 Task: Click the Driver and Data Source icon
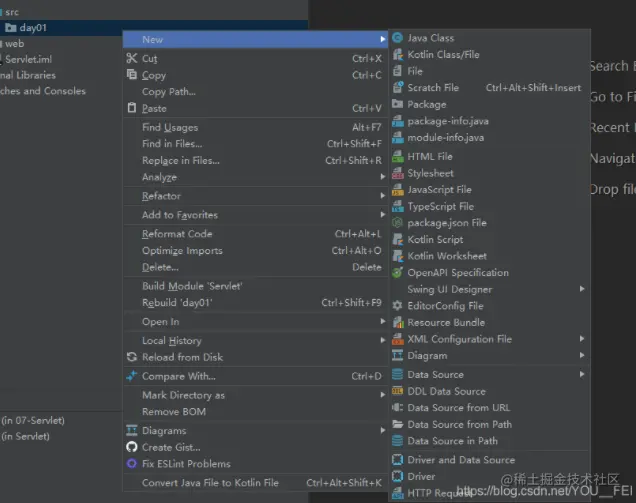[398, 460]
